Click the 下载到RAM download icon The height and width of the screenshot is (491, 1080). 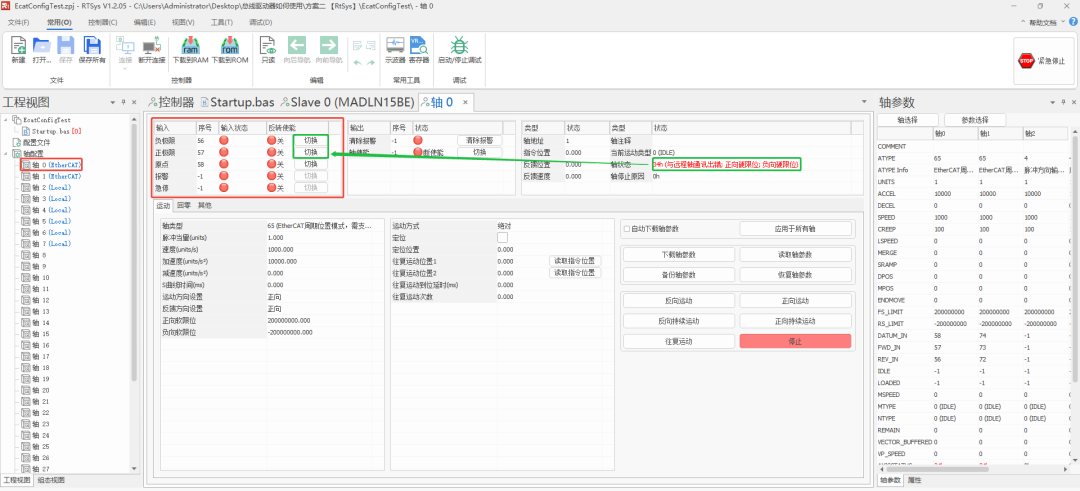pos(191,46)
